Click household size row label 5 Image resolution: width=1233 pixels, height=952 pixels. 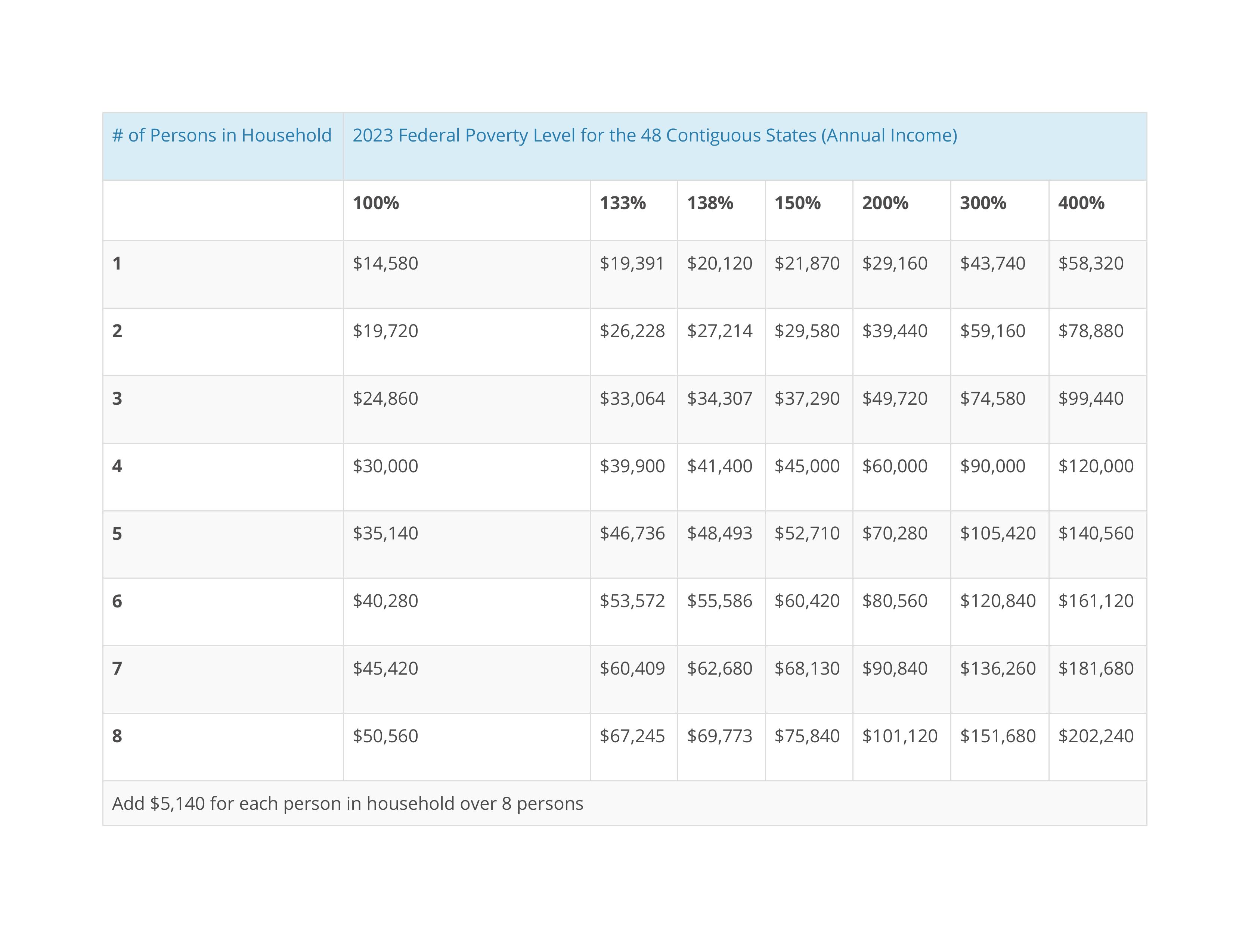pyautogui.click(x=117, y=534)
